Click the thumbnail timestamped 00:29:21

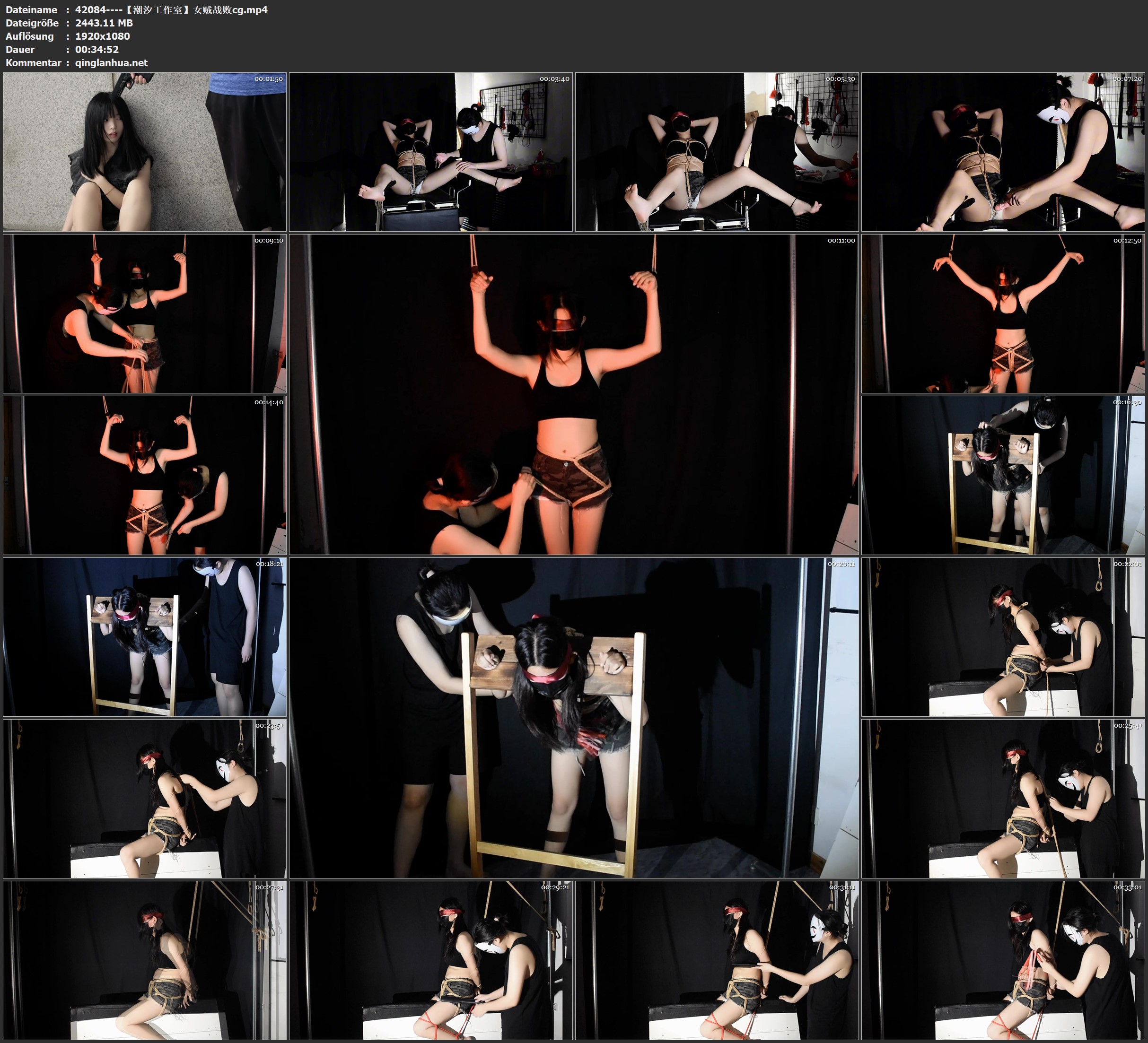tap(430, 960)
